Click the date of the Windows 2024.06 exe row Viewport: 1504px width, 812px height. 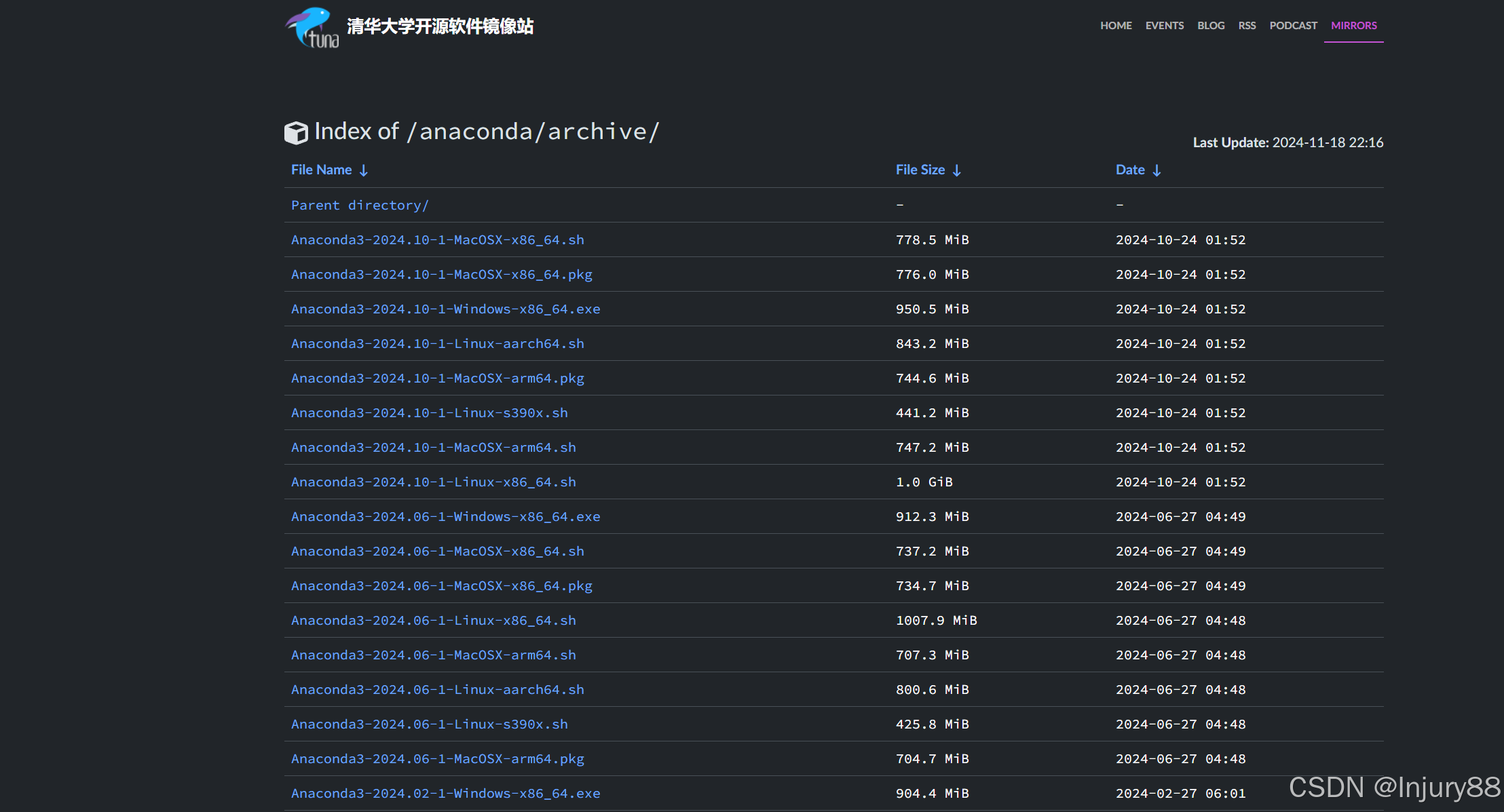[x=1181, y=517]
